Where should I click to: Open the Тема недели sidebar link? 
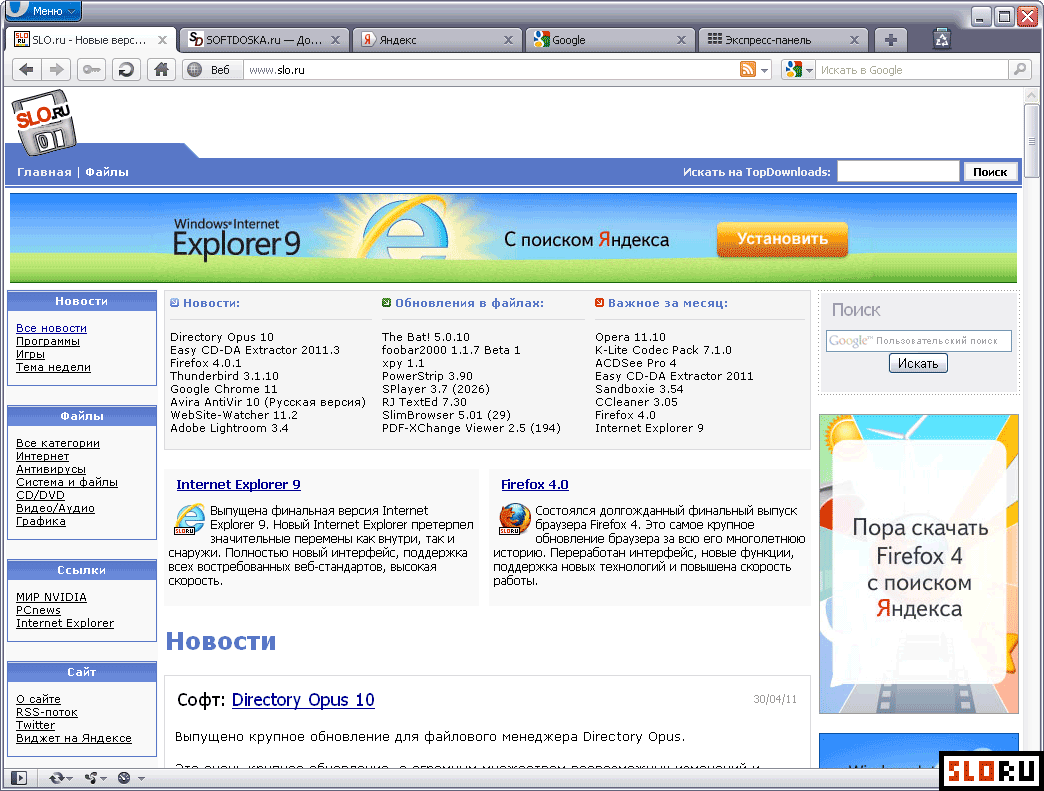[x=53, y=367]
